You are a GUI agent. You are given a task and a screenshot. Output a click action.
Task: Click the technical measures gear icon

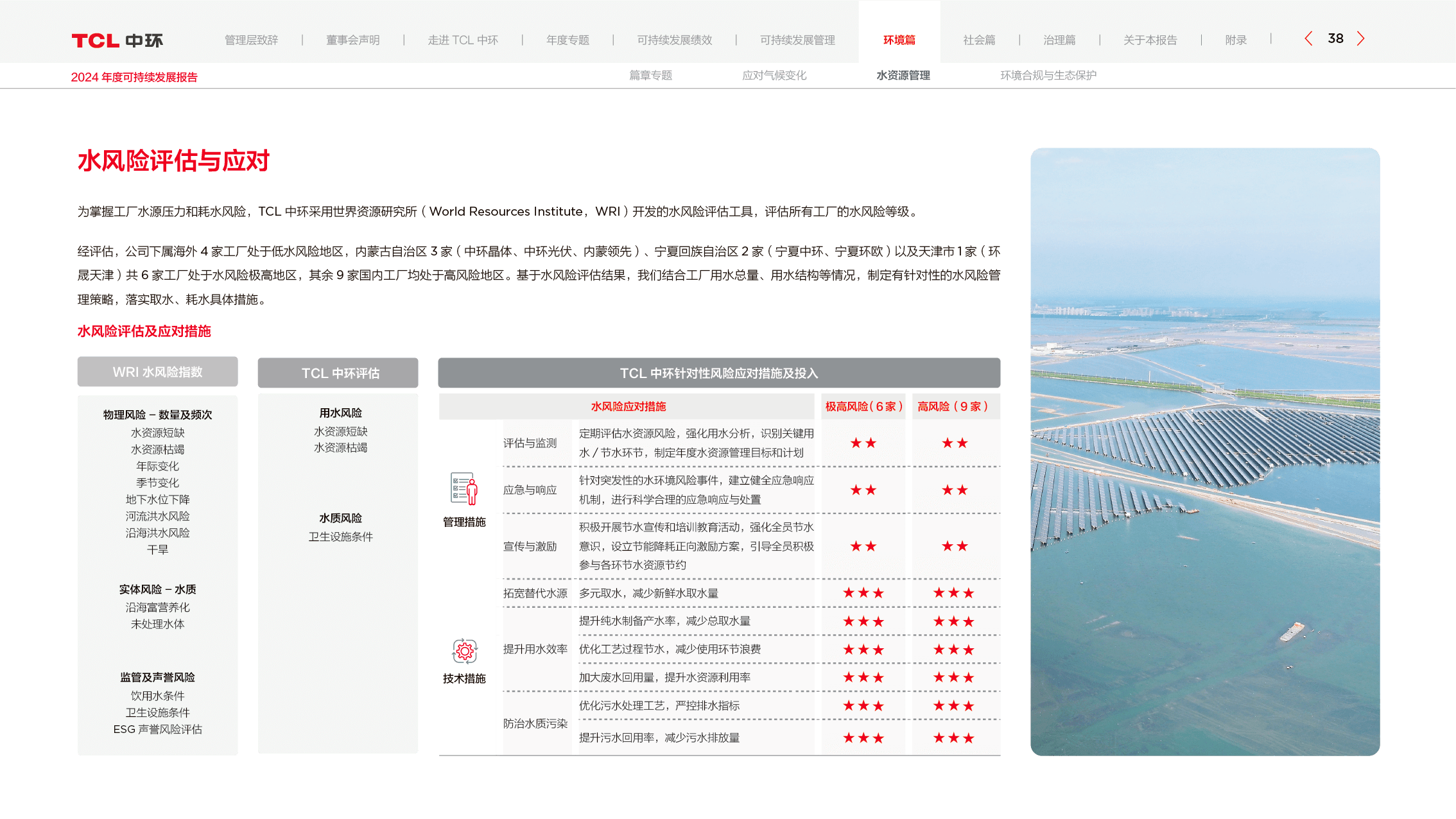(x=464, y=651)
